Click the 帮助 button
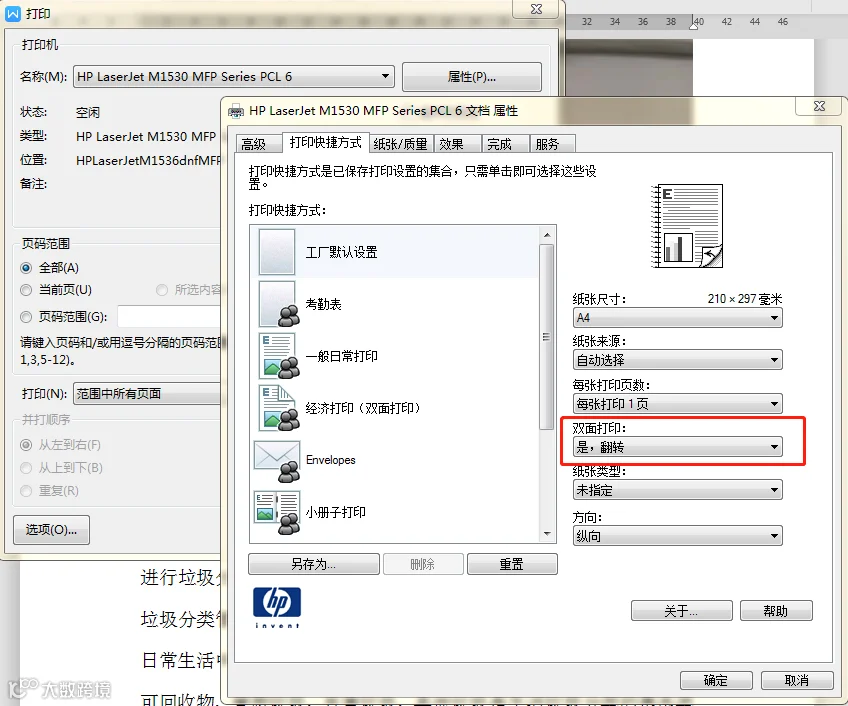848x706 pixels. [x=776, y=611]
